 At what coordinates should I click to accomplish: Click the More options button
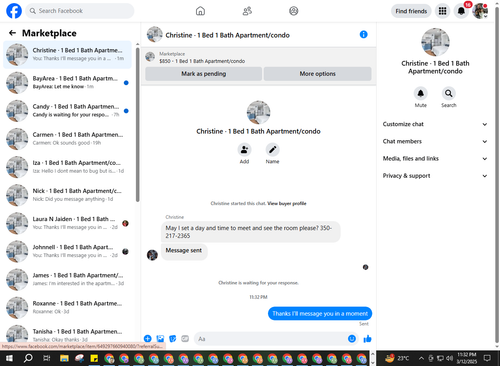pyautogui.click(x=317, y=74)
